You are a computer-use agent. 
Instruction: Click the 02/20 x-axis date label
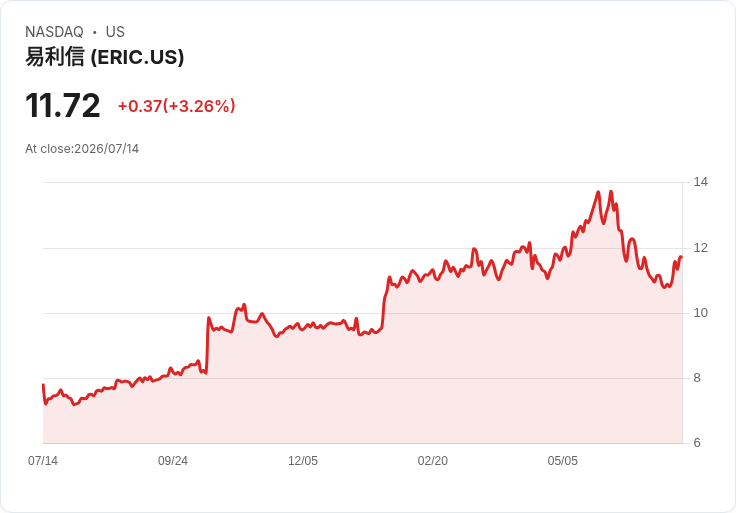[433, 461]
